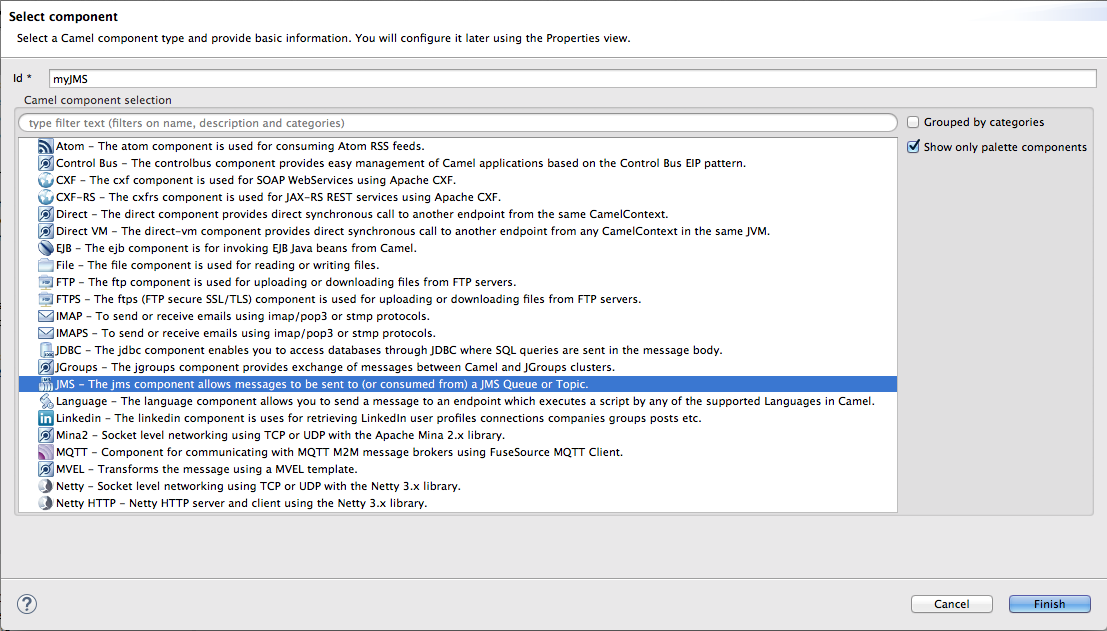
Task: Focus the component filter text box
Action: pyautogui.click(x=457, y=123)
